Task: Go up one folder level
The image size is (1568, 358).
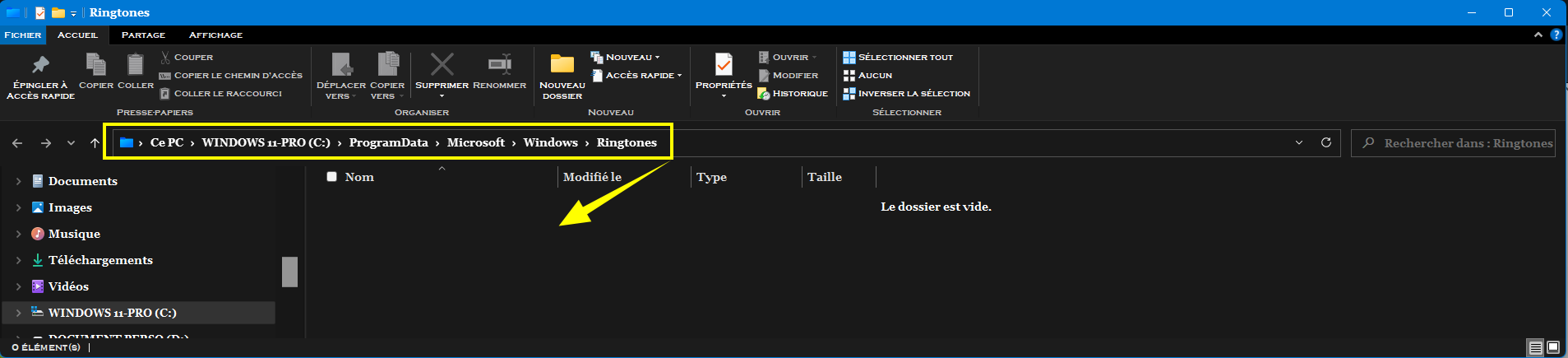Action: pyautogui.click(x=95, y=143)
